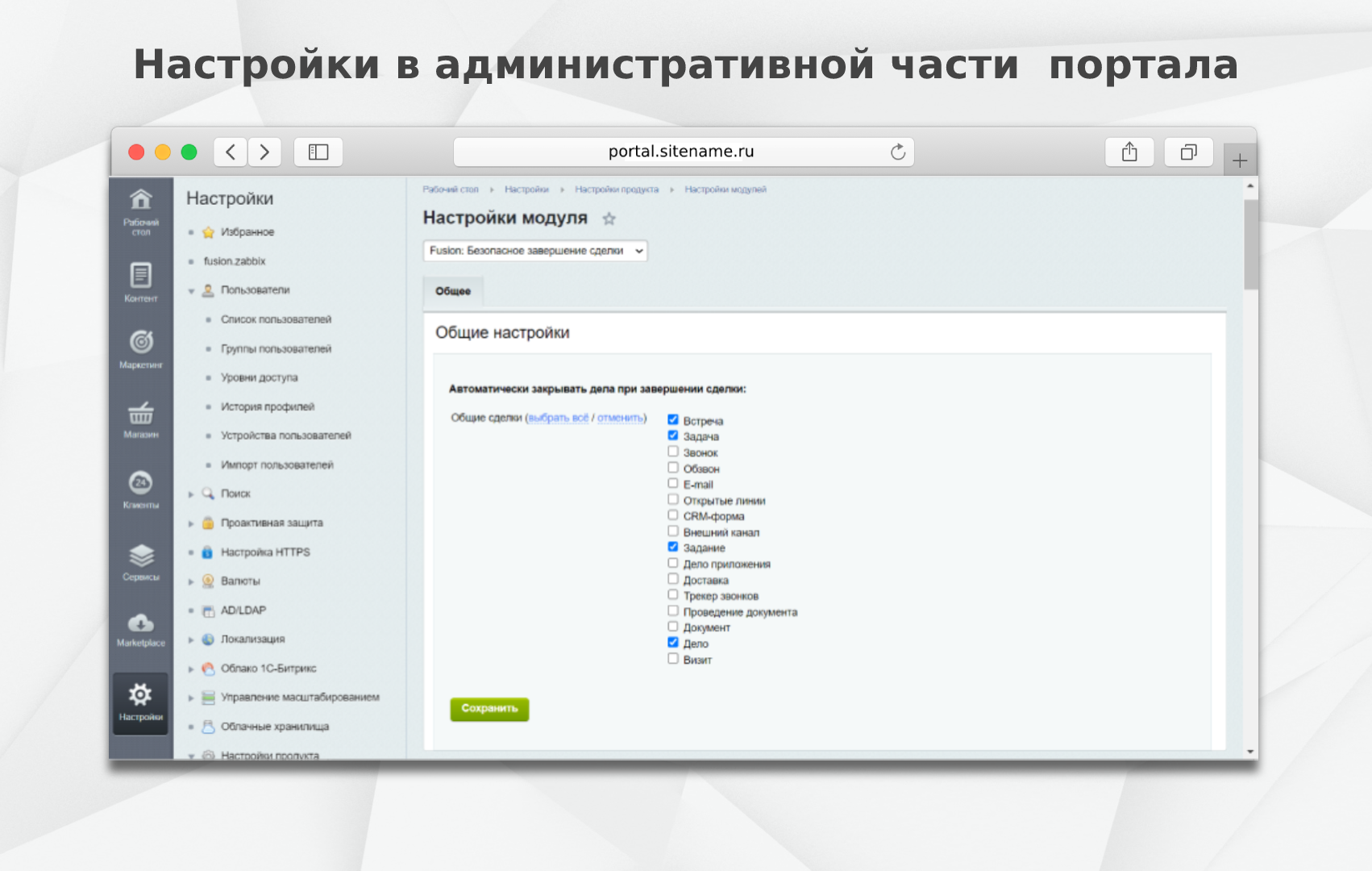Image resolution: width=1372 pixels, height=871 pixels.
Task: Enable the E-mail checkbox
Action: [x=673, y=484]
